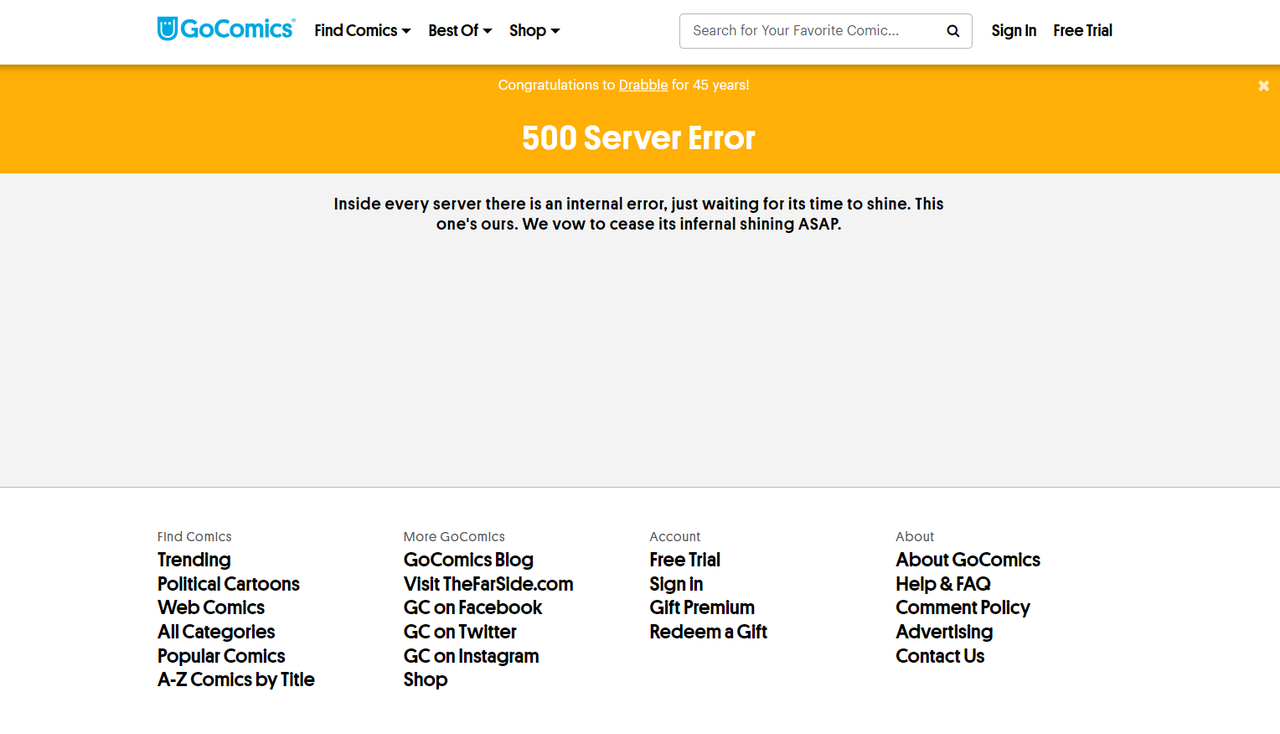The height and width of the screenshot is (734, 1280).
Task: Open GC on Twitter link
Action: click(460, 632)
